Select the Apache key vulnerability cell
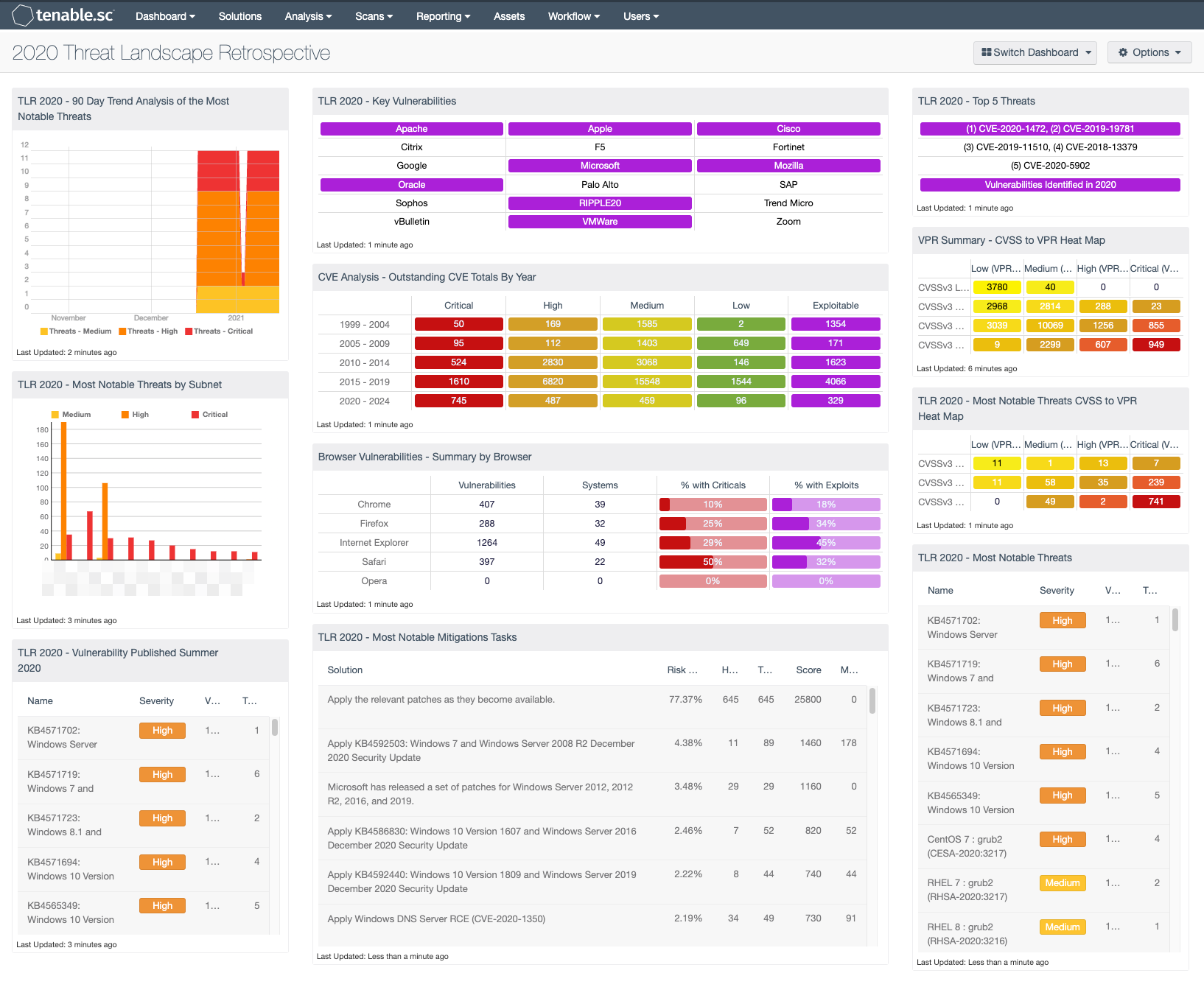This screenshot has width=1204, height=1001. (x=412, y=129)
